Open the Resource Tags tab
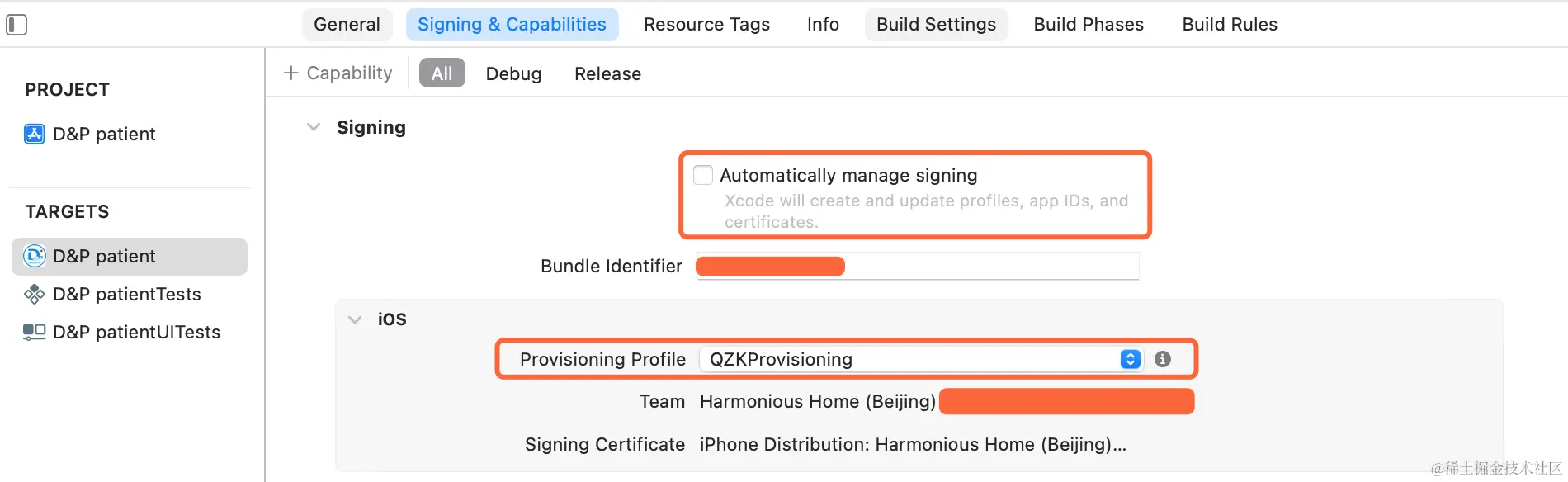The image size is (1568, 482). point(706,25)
